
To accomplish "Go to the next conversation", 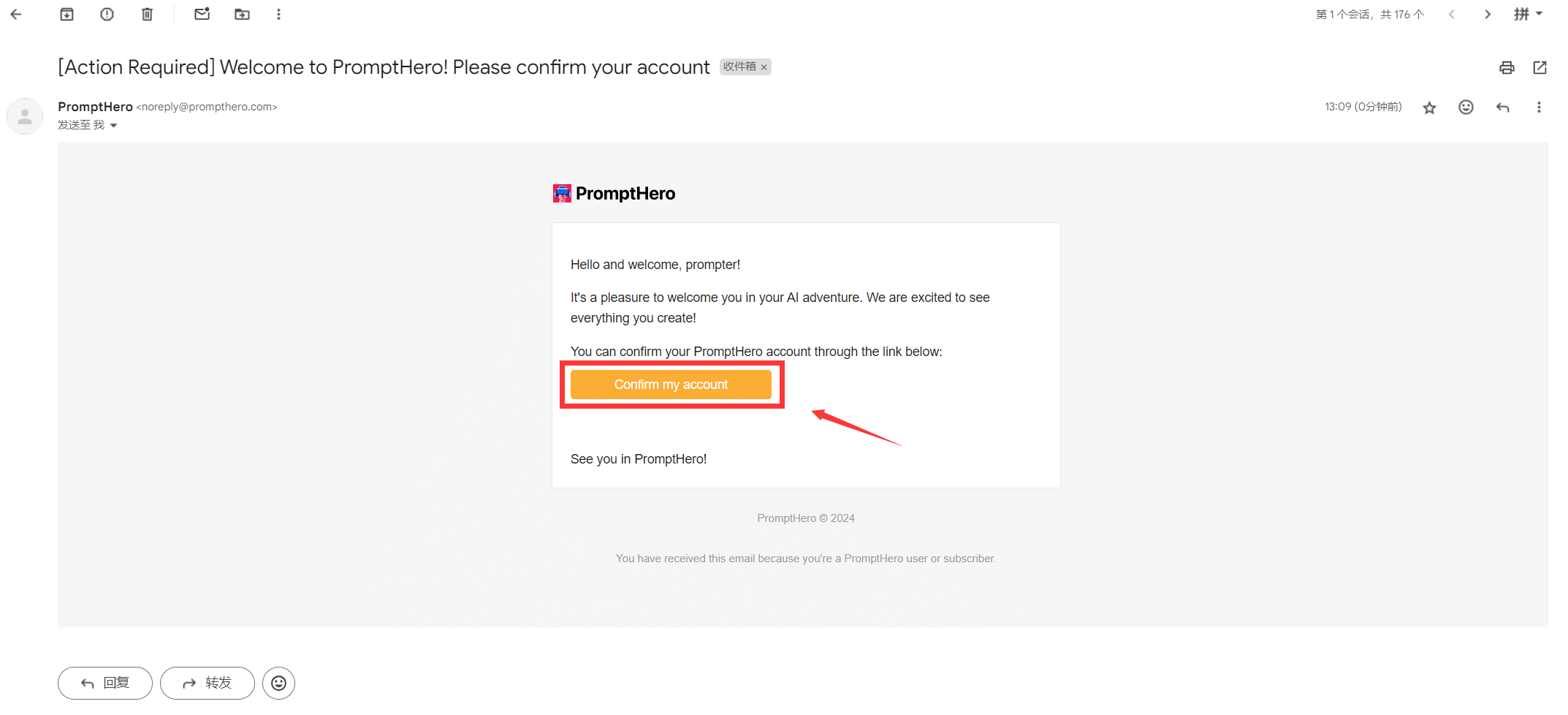I will (1488, 14).
